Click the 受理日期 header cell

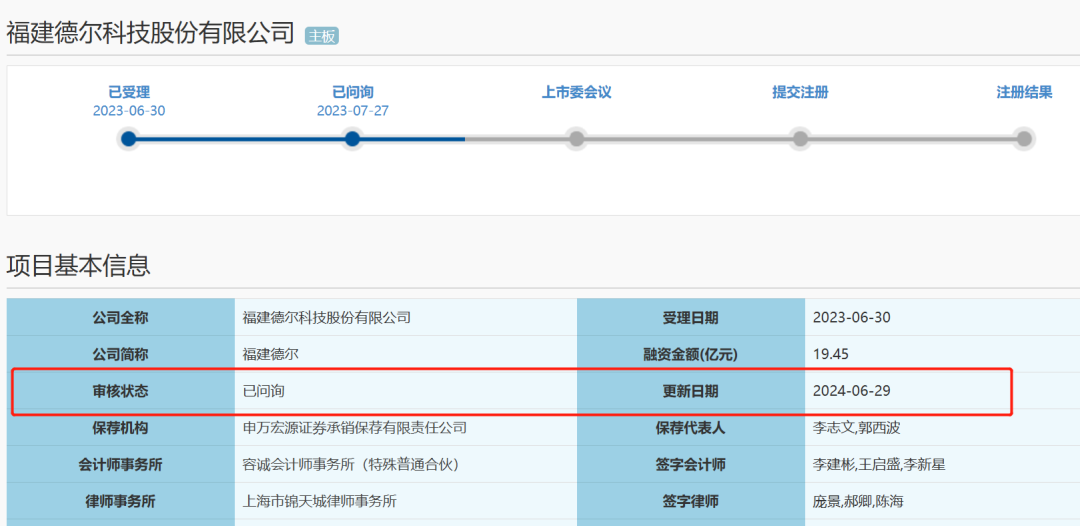click(691, 317)
